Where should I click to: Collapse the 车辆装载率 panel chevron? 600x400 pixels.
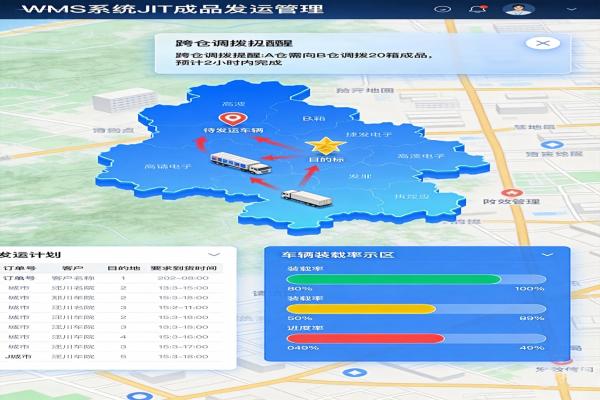tap(548, 255)
